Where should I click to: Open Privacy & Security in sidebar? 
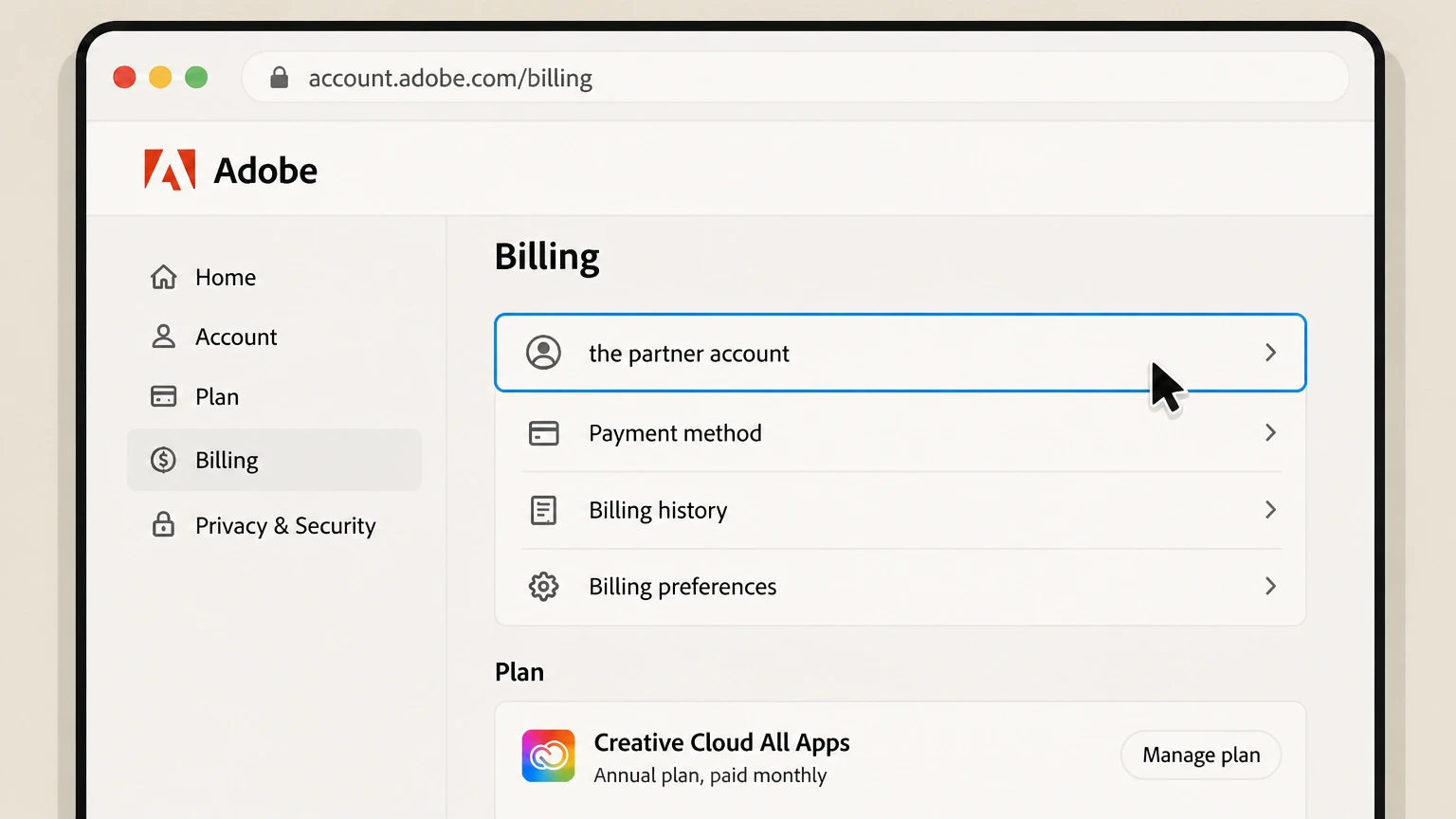tap(285, 525)
